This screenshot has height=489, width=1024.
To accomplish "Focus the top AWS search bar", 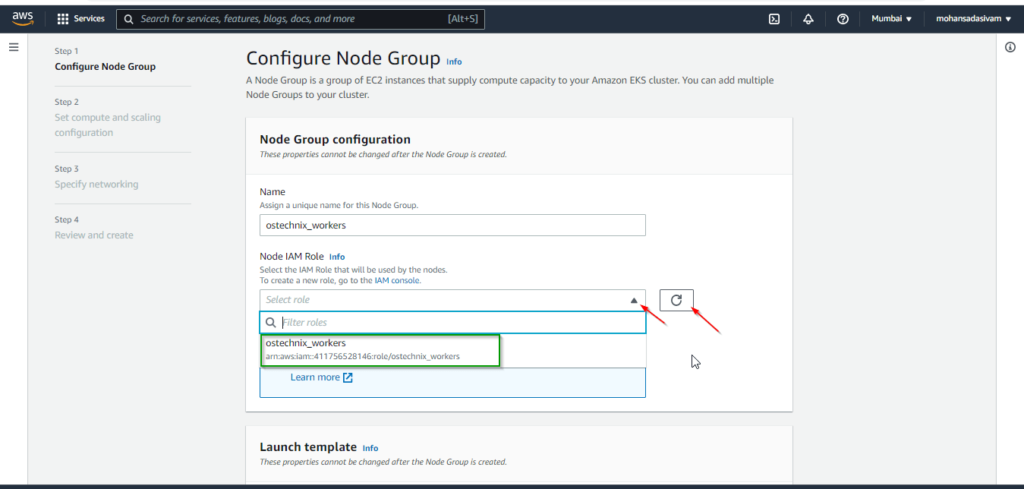I will coord(300,19).
